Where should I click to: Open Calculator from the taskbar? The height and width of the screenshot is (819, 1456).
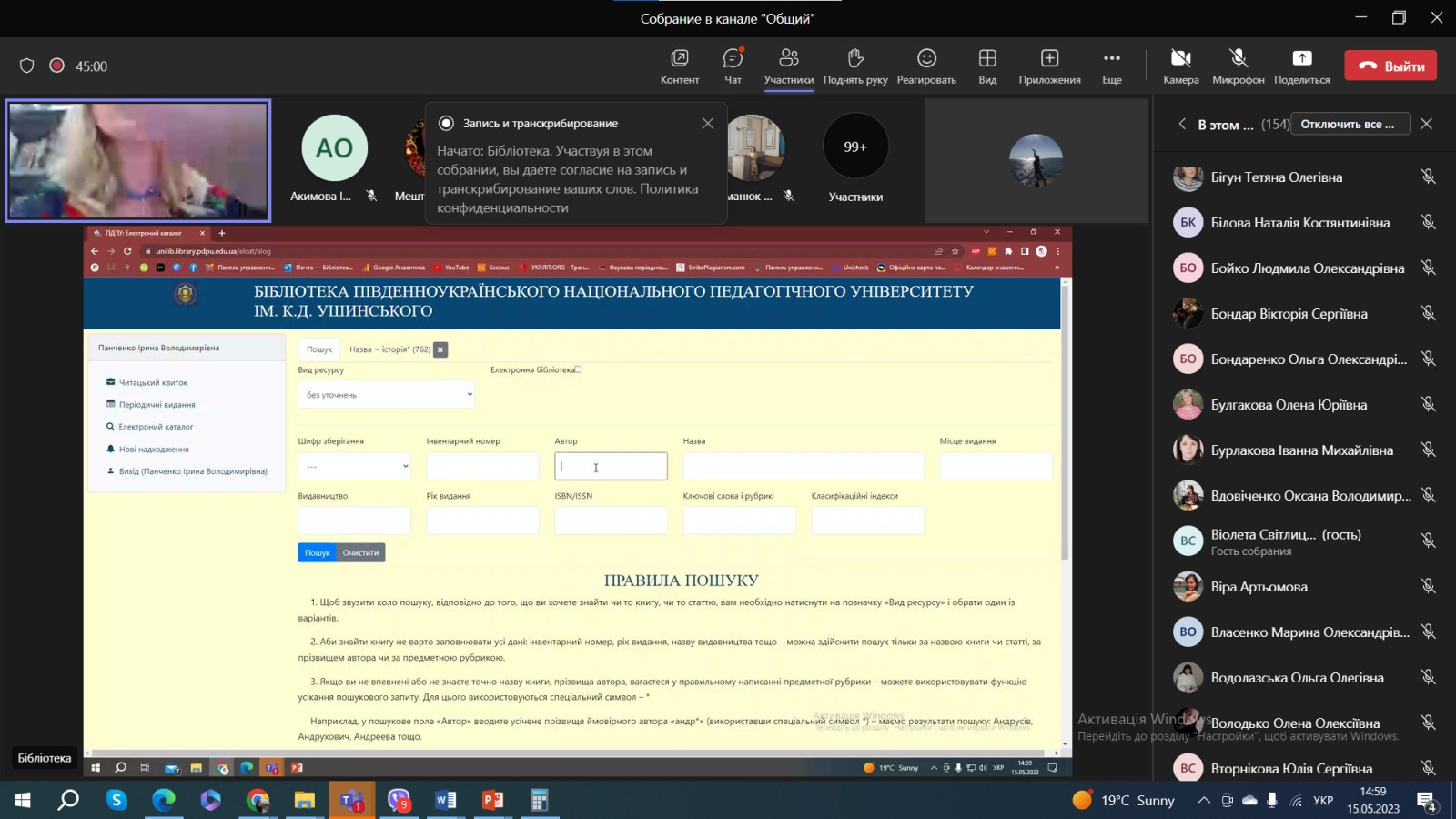point(540,800)
